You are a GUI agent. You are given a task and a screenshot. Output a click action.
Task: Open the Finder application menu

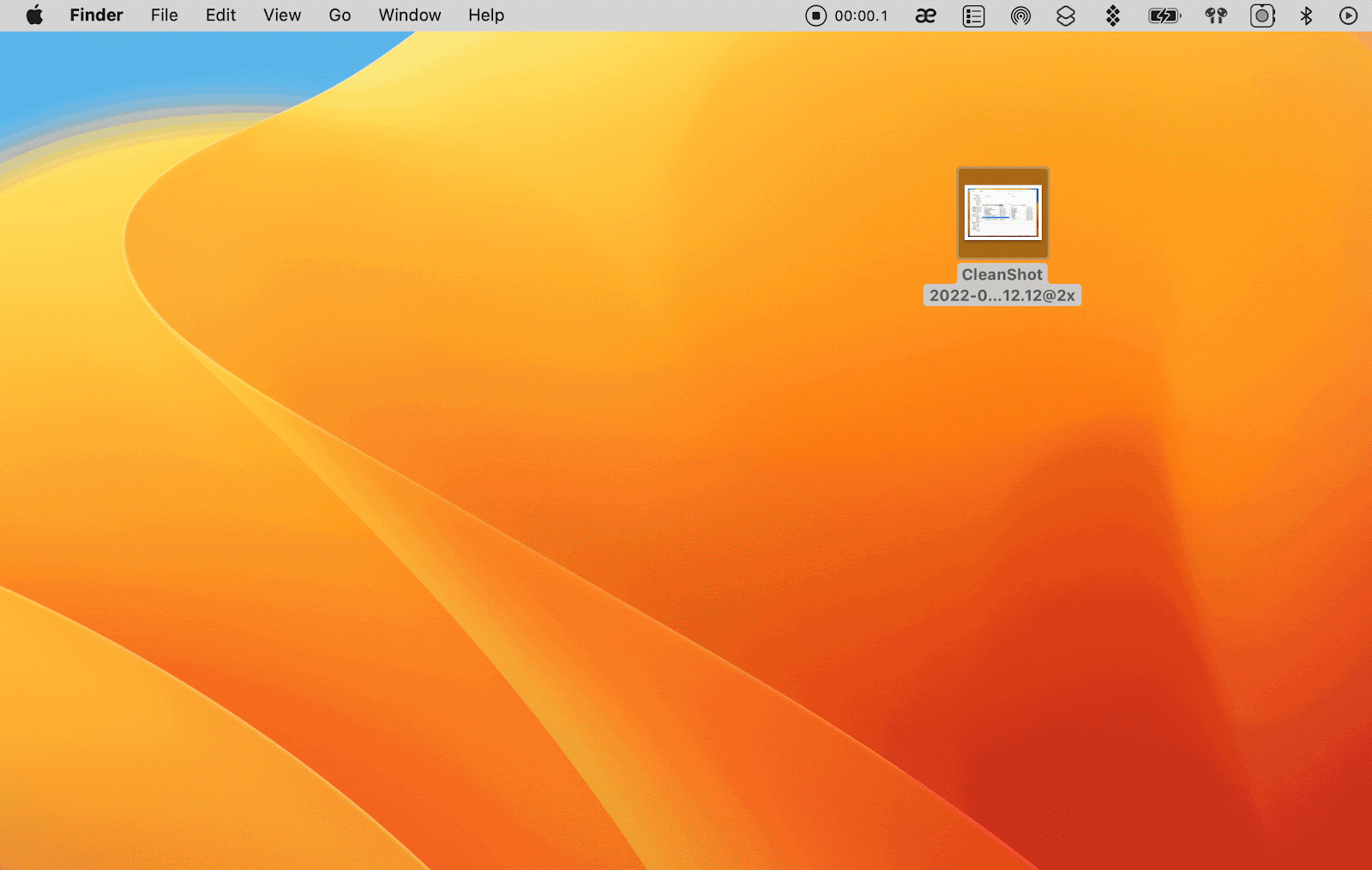click(x=96, y=15)
